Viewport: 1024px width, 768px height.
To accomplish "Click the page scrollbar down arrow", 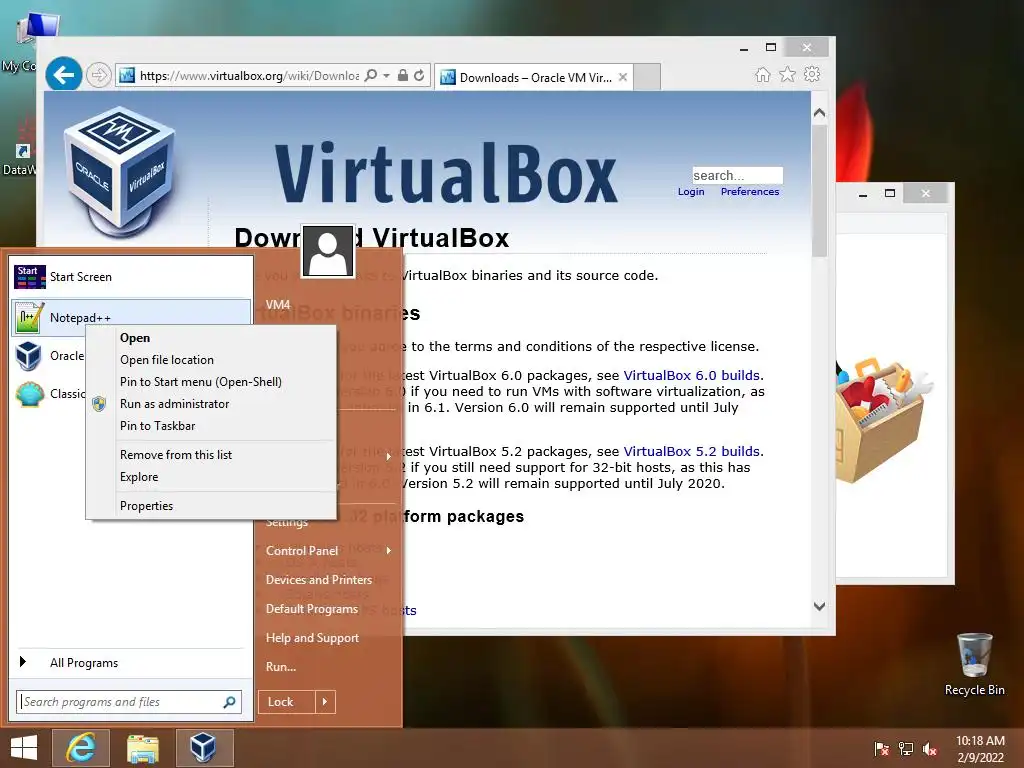I will tap(820, 606).
